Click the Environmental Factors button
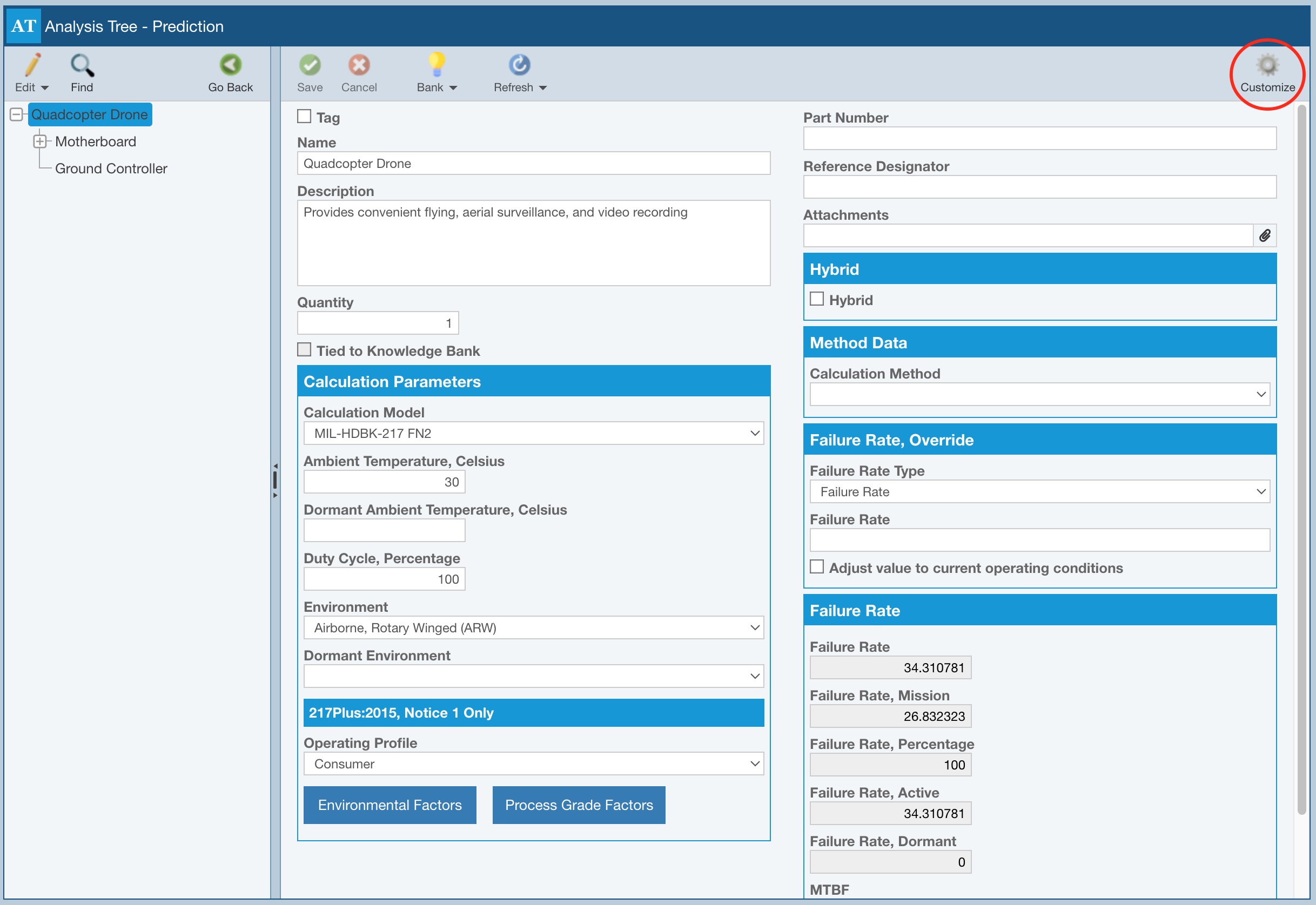This screenshot has width=1316, height=905. coord(390,805)
